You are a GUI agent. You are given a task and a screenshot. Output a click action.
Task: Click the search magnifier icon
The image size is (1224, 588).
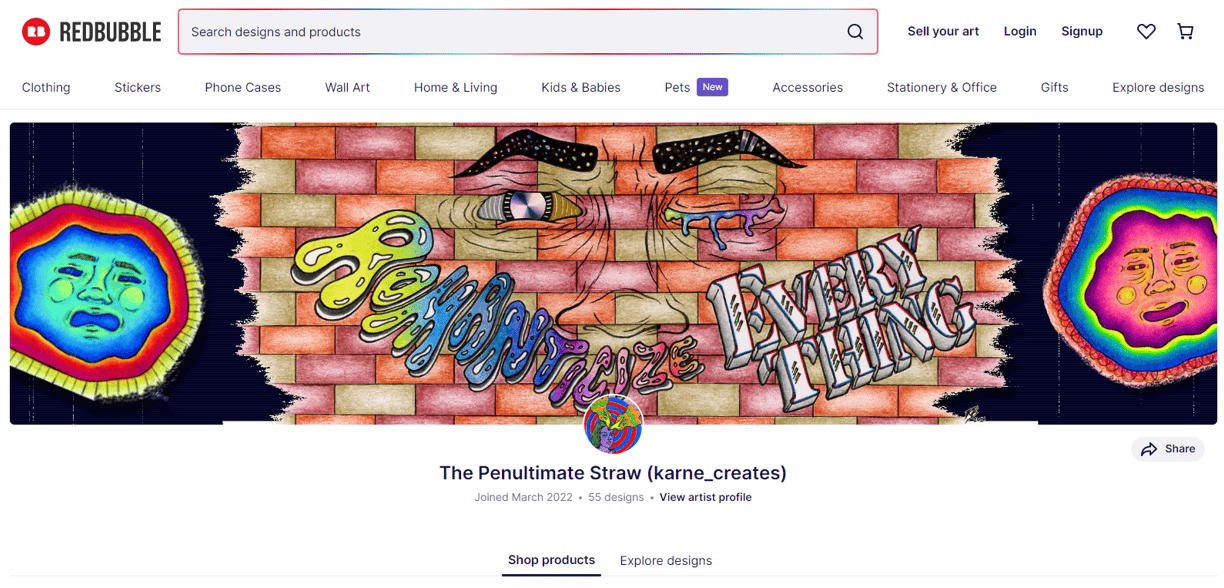click(855, 32)
